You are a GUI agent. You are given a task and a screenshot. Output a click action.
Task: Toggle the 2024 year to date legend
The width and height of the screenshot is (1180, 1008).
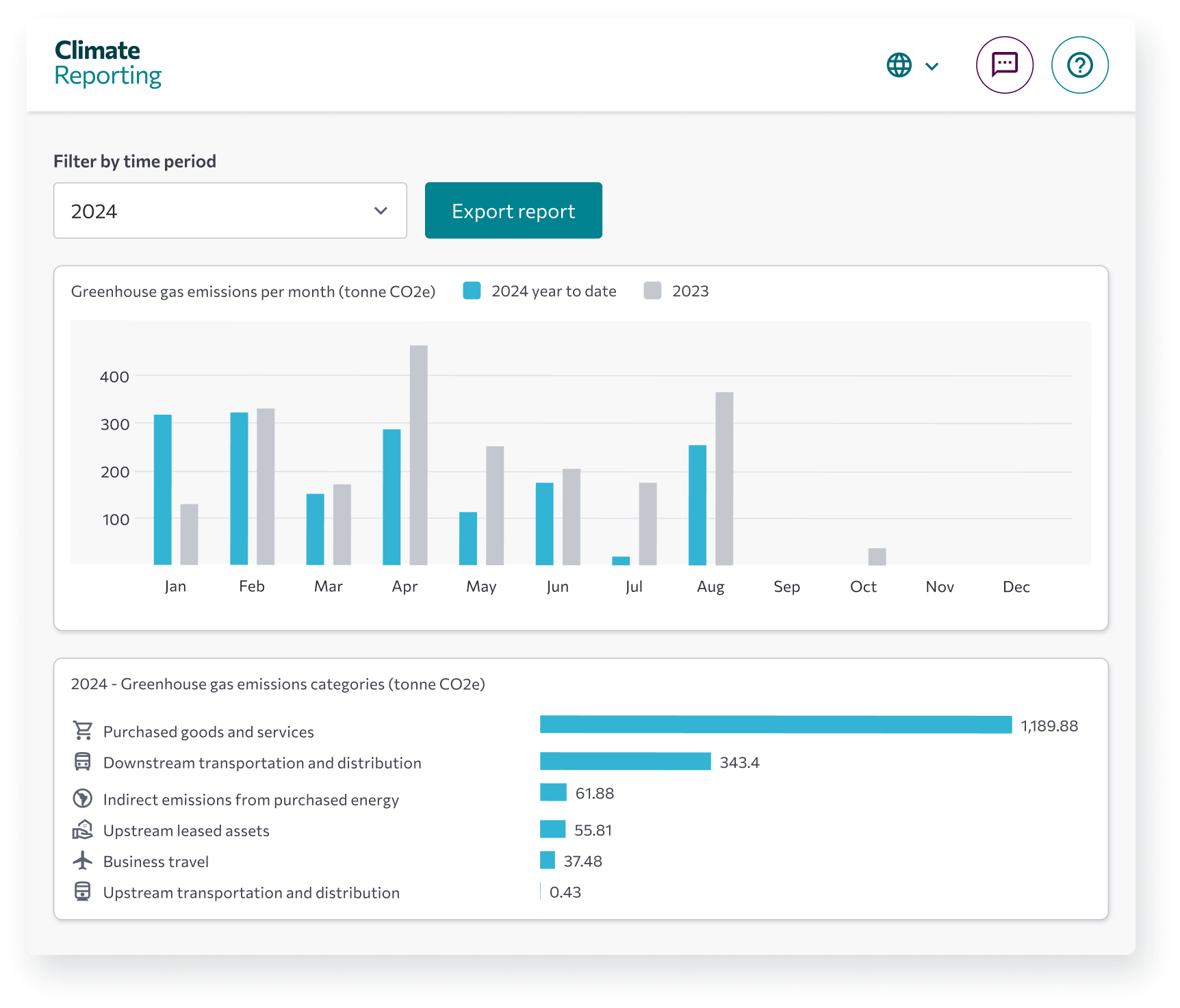(540, 291)
